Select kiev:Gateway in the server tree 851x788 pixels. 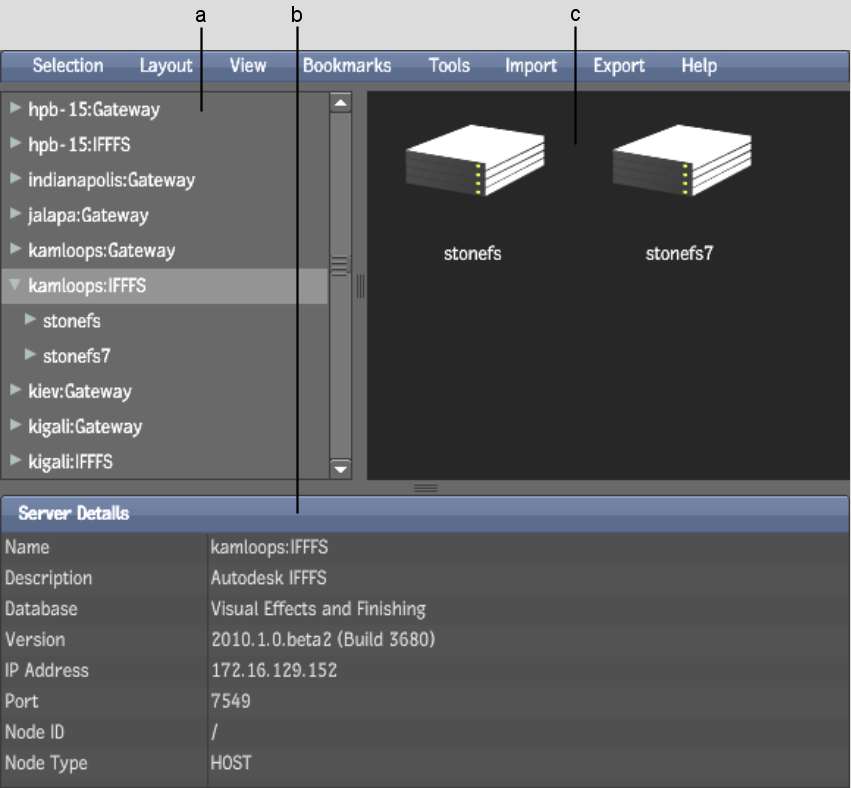79,391
